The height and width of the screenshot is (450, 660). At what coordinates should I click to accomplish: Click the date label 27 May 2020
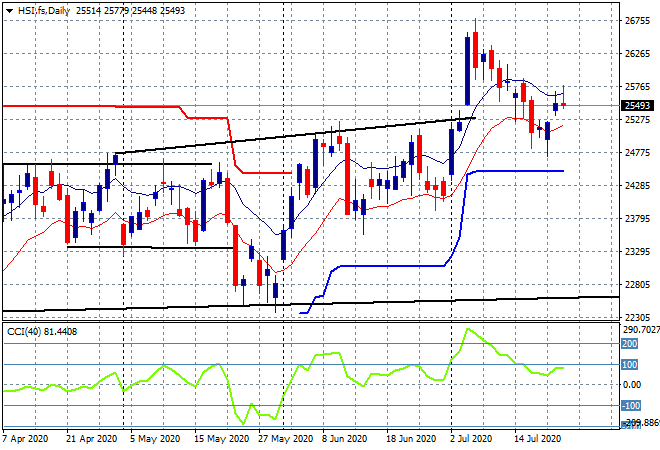[285, 439]
